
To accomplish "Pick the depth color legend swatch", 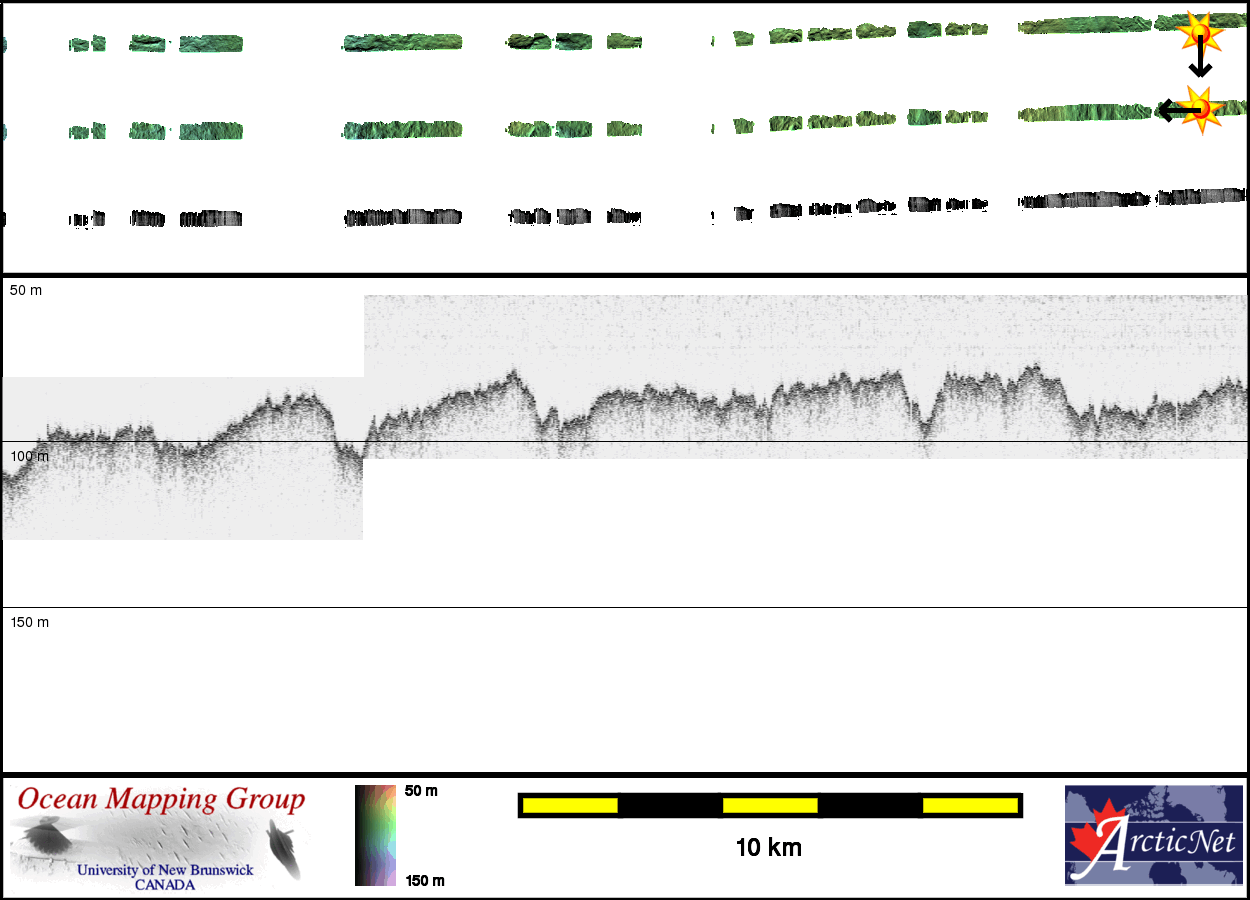I will [x=376, y=835].
